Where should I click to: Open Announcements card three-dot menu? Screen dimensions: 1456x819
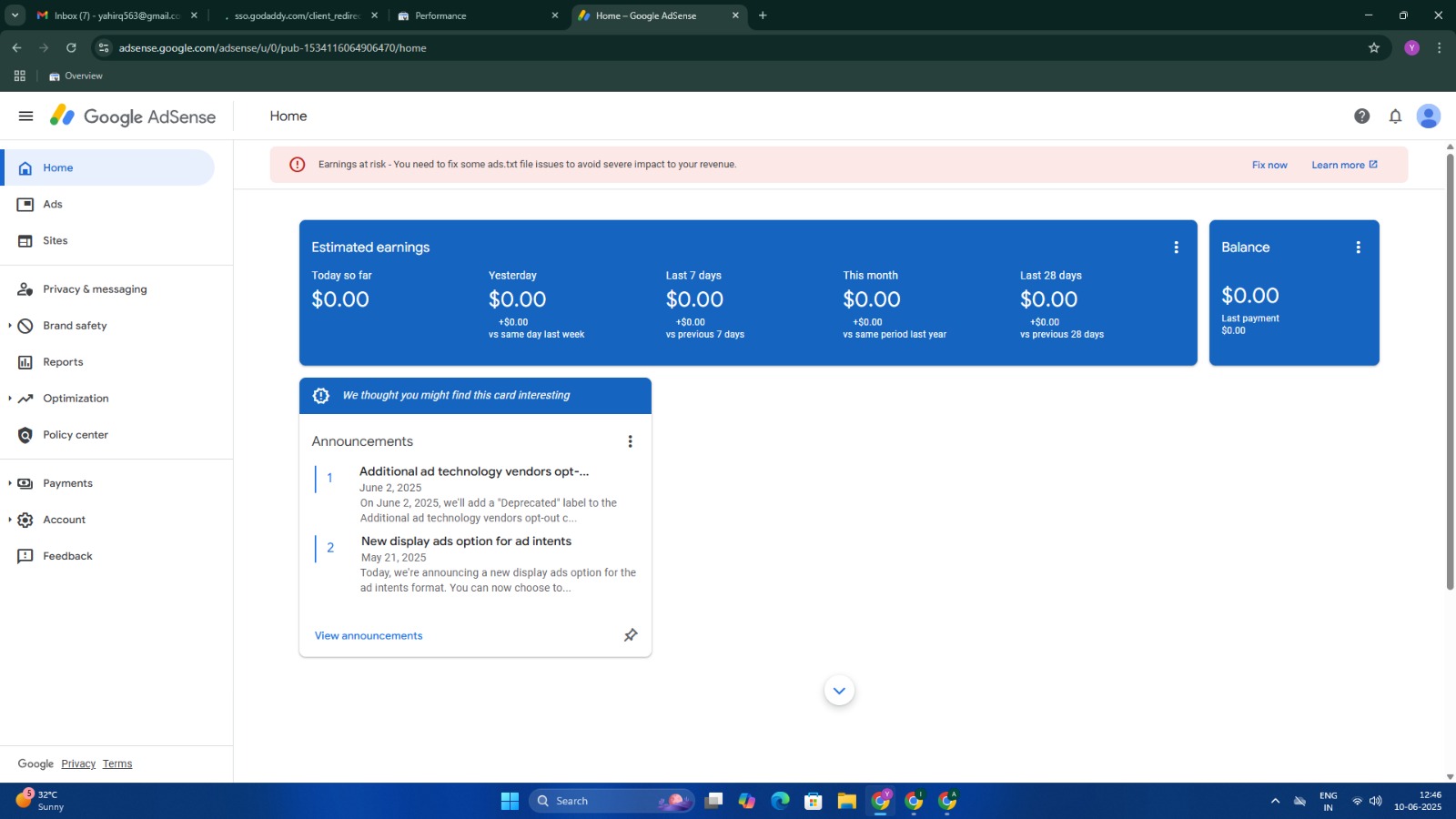point(630,441)
